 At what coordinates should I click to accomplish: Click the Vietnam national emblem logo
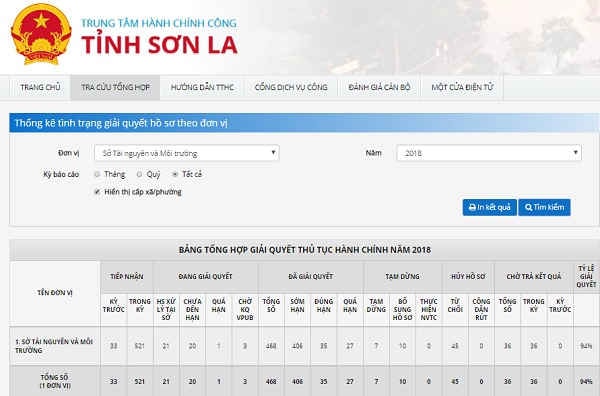coord(41,34)
